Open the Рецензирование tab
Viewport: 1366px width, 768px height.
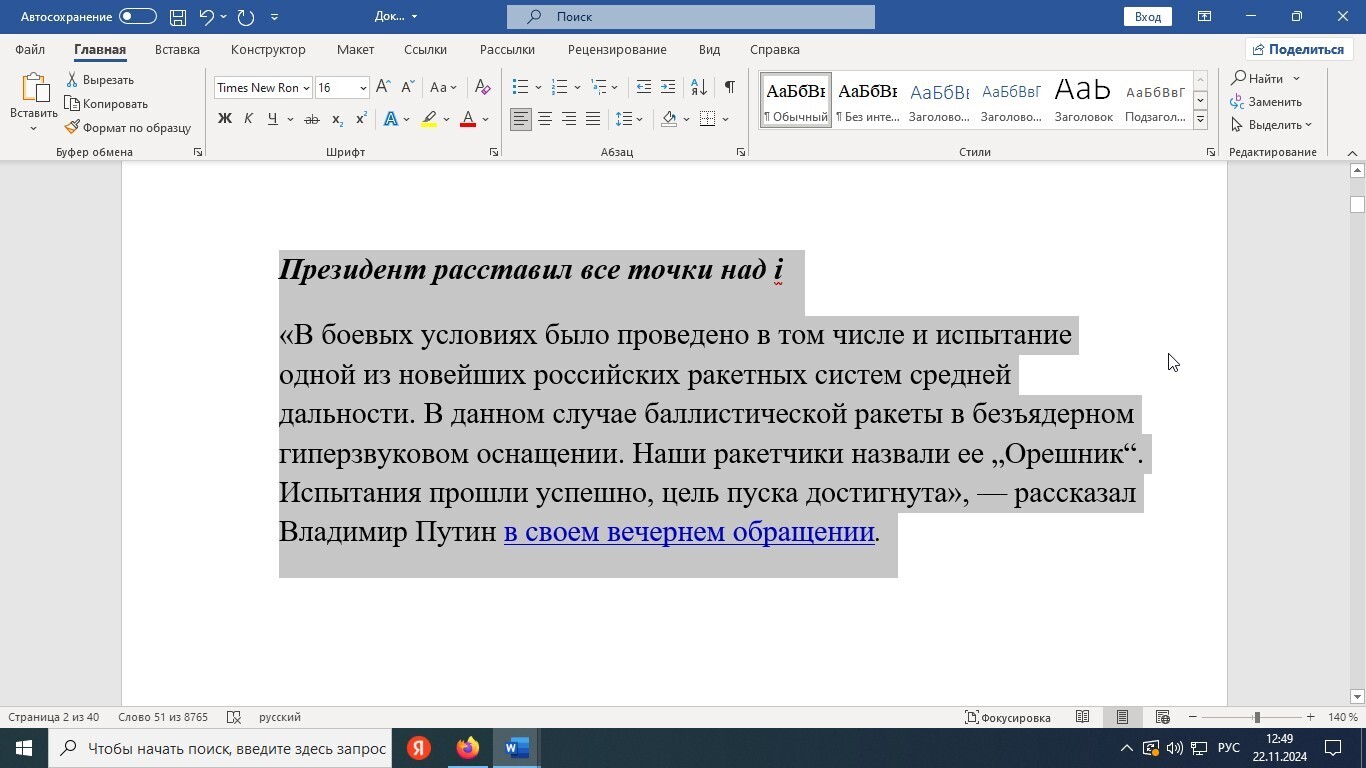[616, 49]
